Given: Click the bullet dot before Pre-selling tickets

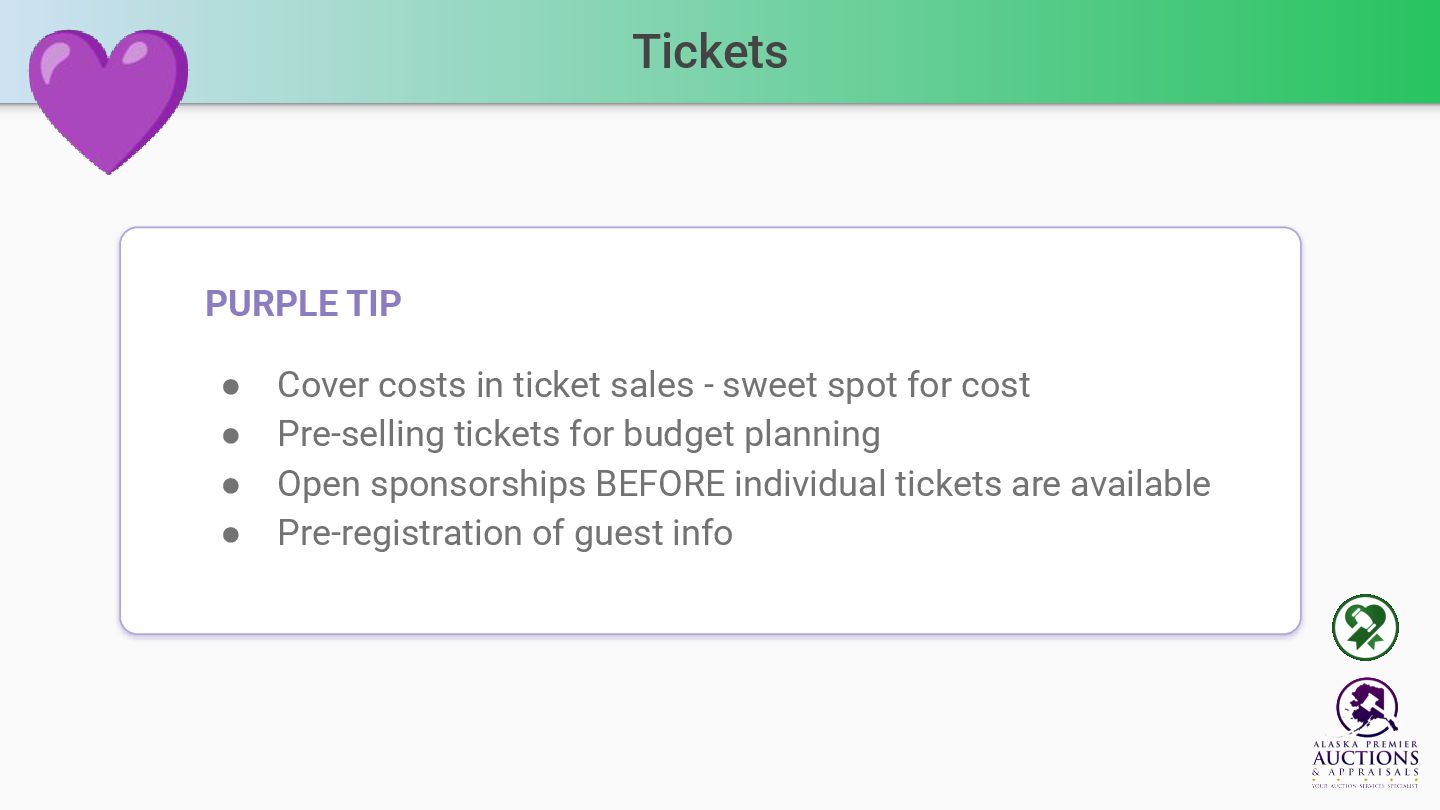Looking at the screenshot, I should (231, 435).
